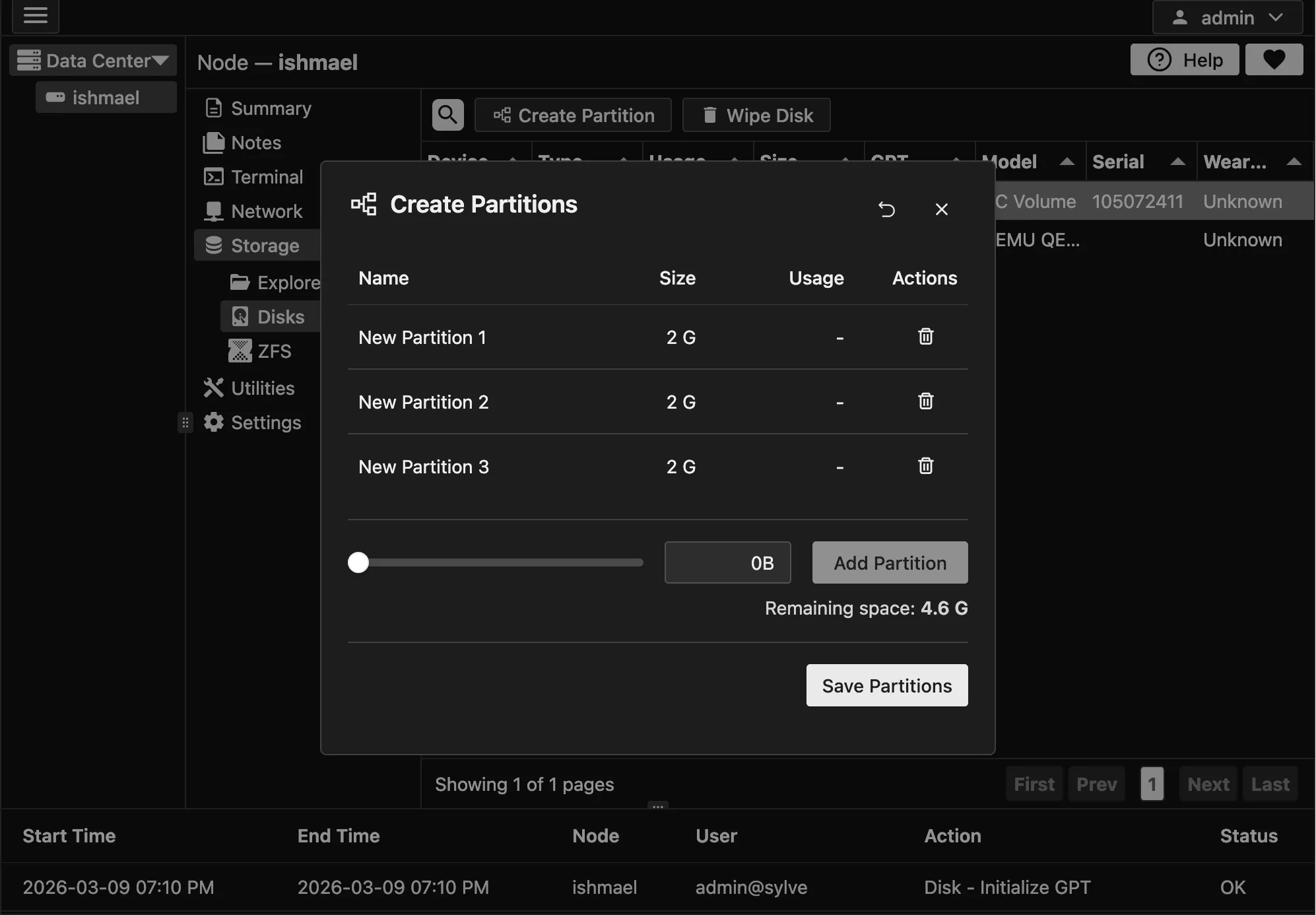
Task: Expand the admin account dropdown
Action: (1274, 18)
